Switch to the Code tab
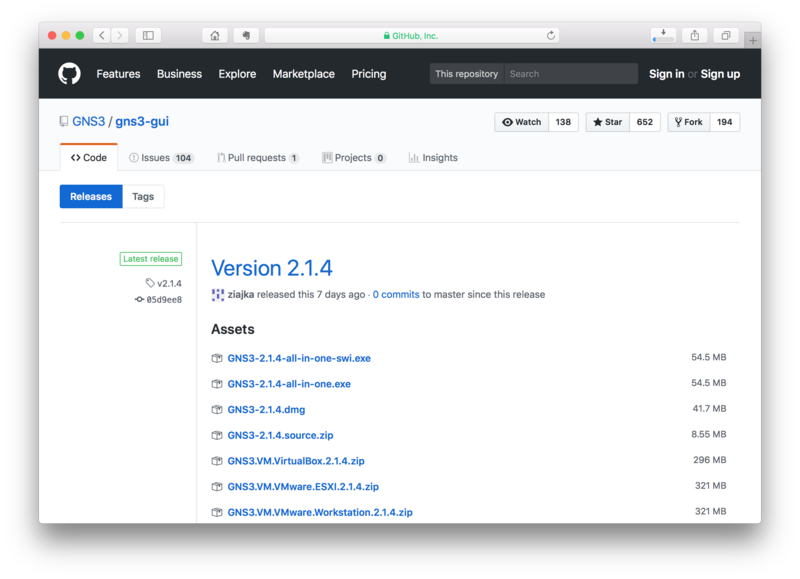This screenshot has width=800, height=579. click(89, 158)
